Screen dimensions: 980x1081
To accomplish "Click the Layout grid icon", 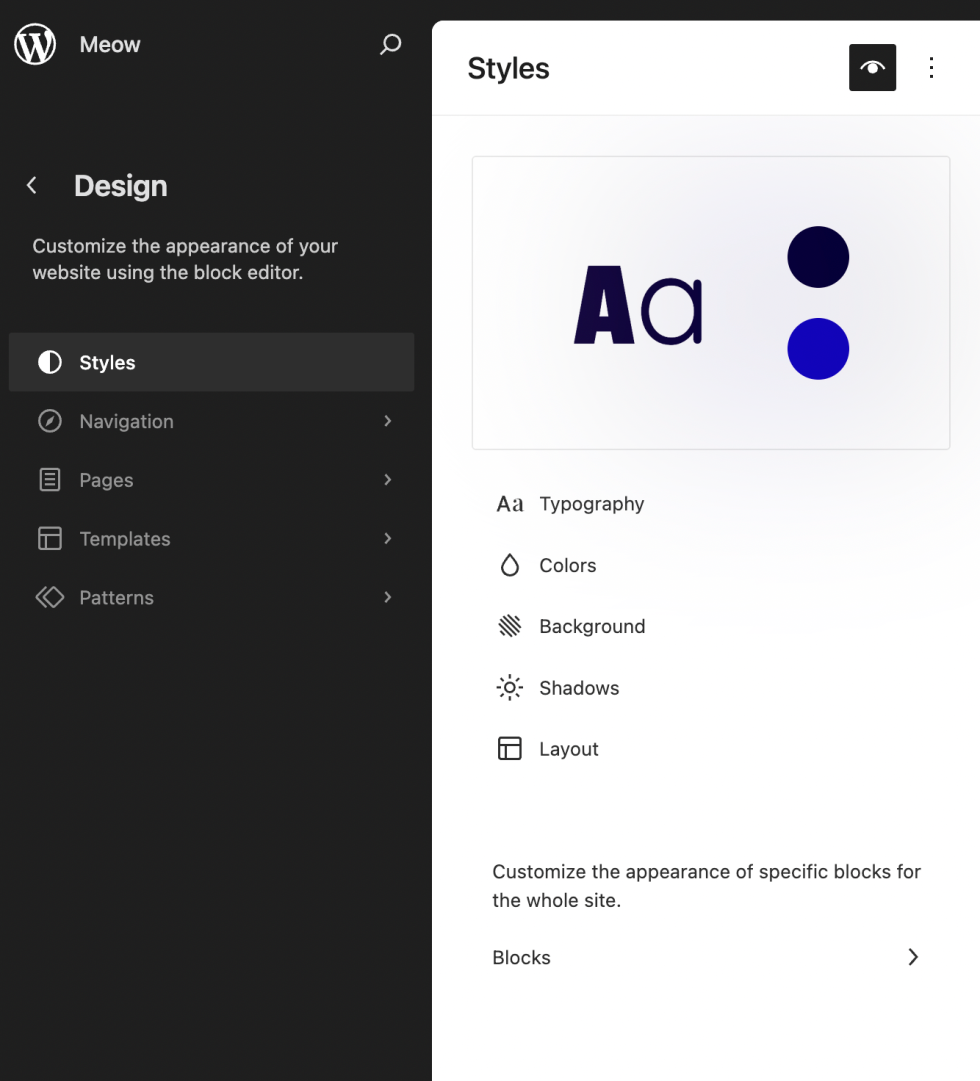I will click(x=510, y=749).
